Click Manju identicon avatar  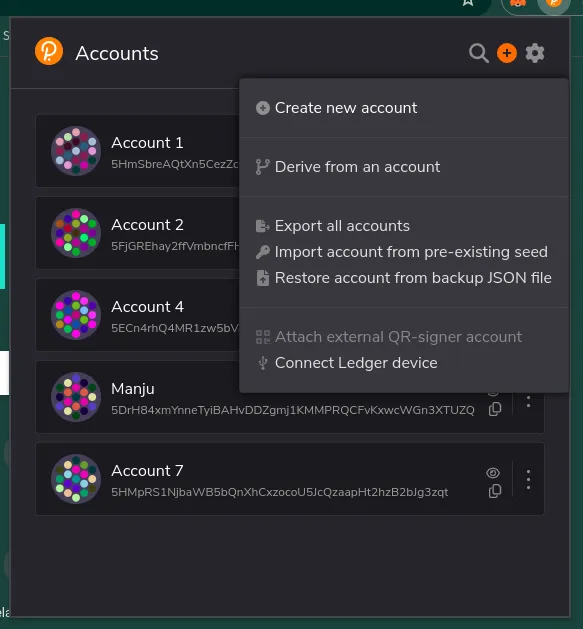[x=76, y=397]
